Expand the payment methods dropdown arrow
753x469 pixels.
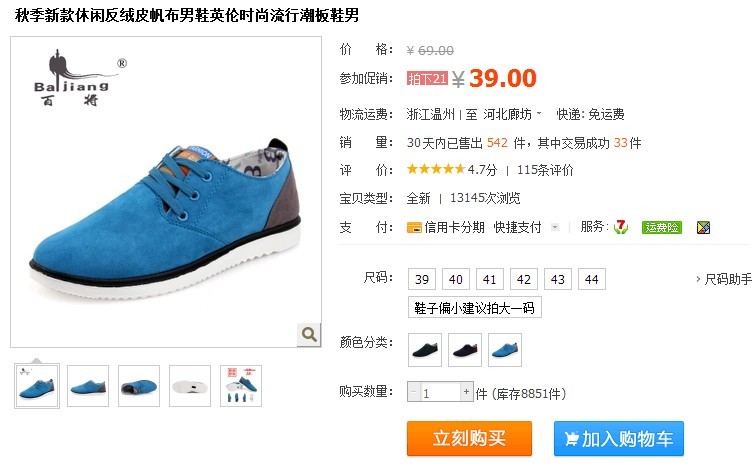pos(555,227)
